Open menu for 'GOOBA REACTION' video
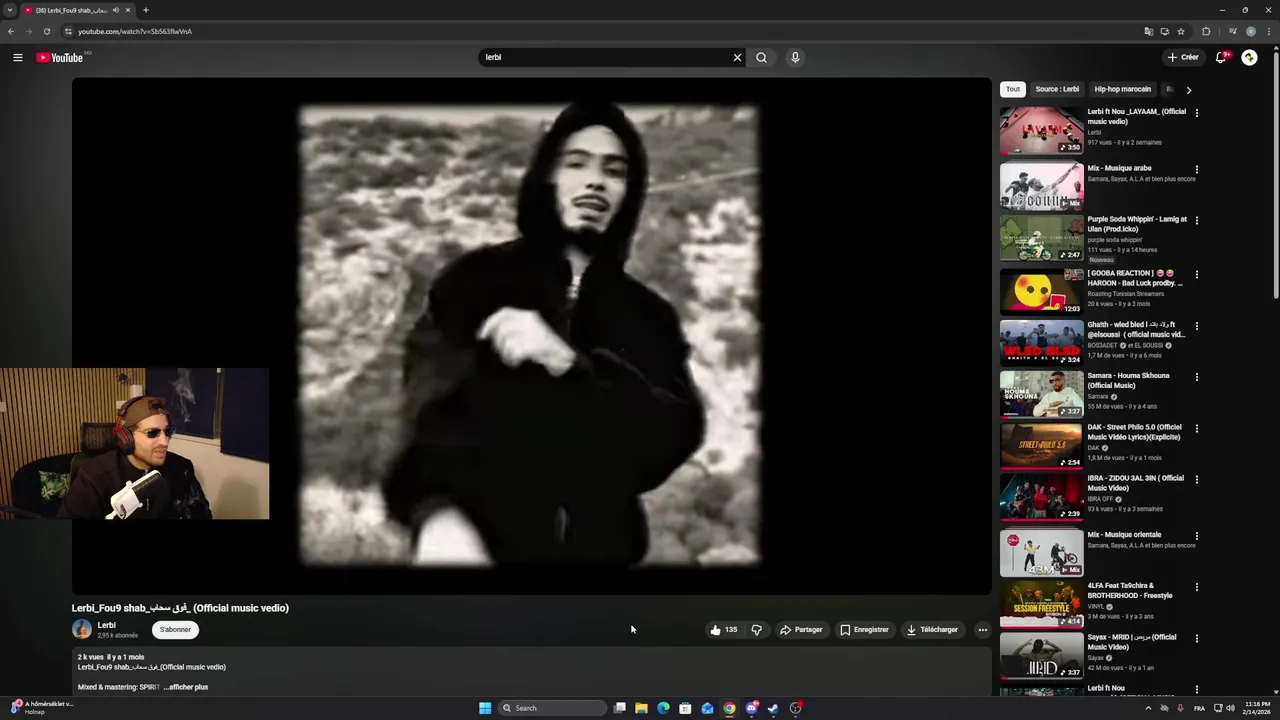 tap(1196, 275)
